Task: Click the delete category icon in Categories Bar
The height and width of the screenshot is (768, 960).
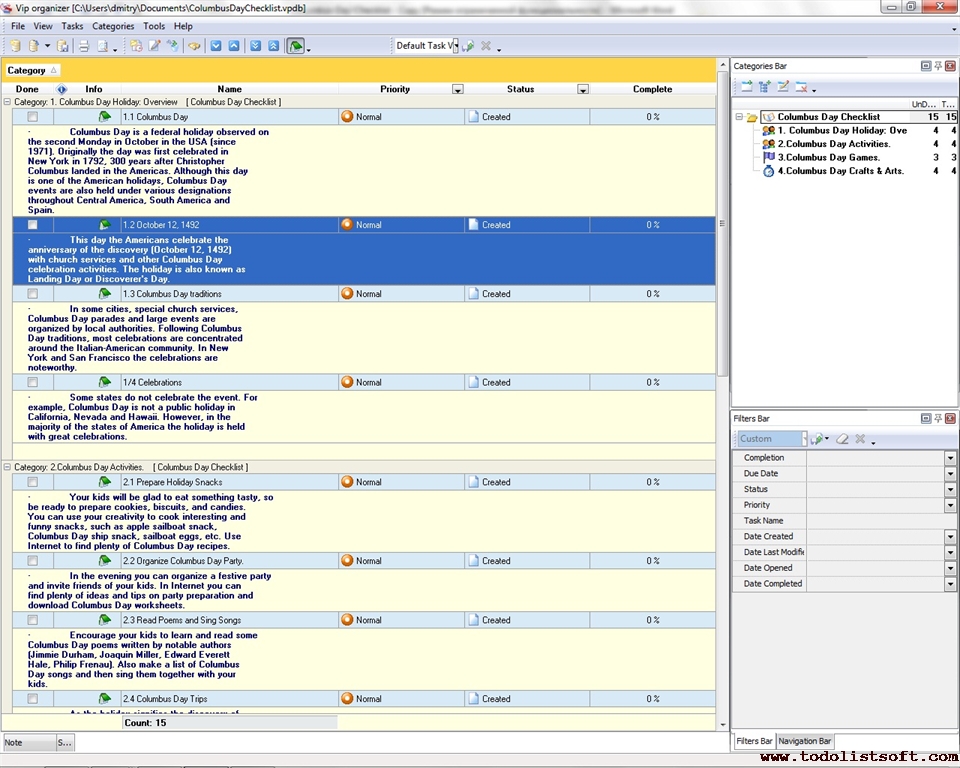Action: click(801, 87)
